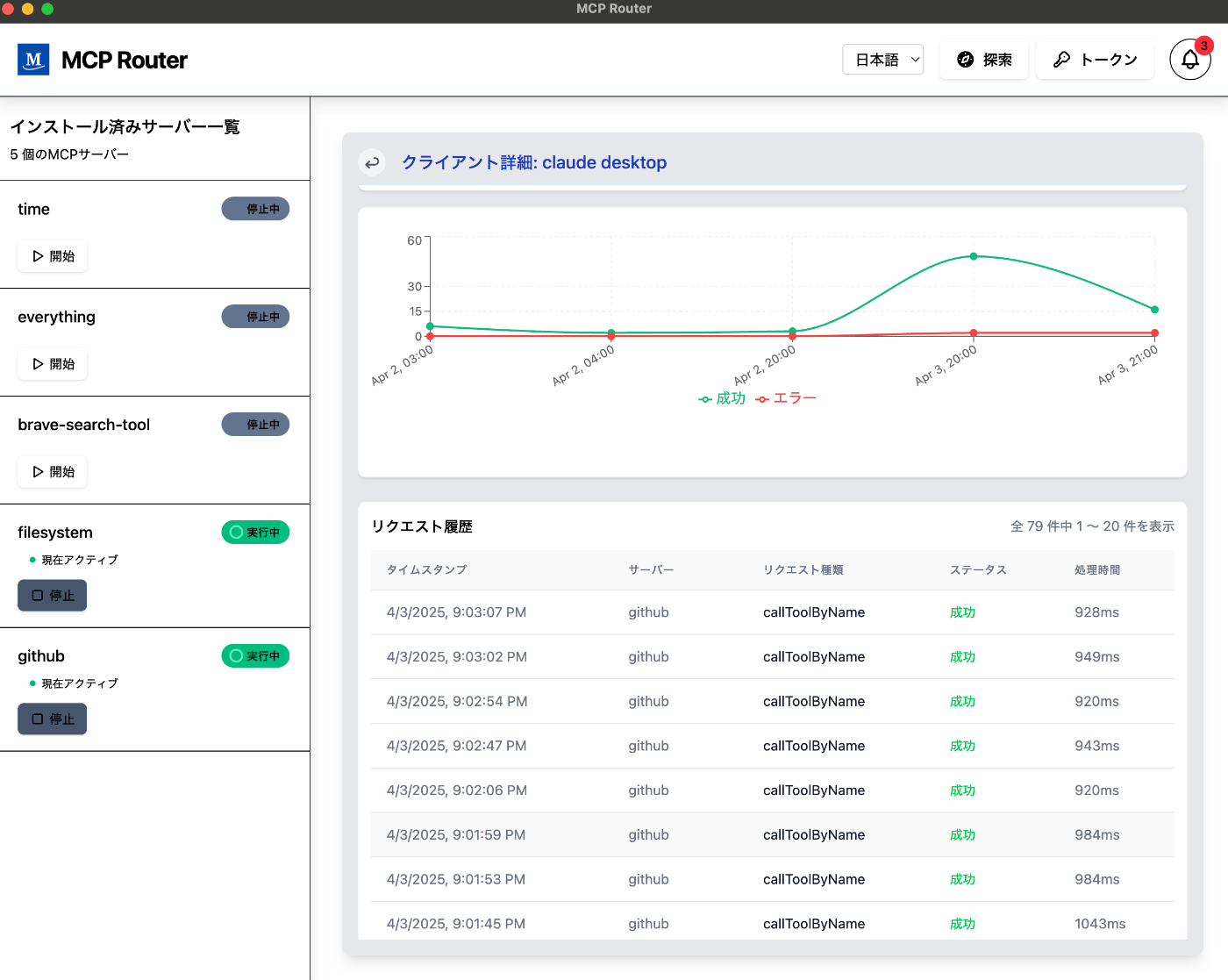Click the green peak point at Apr 3, 20:00

974,256
